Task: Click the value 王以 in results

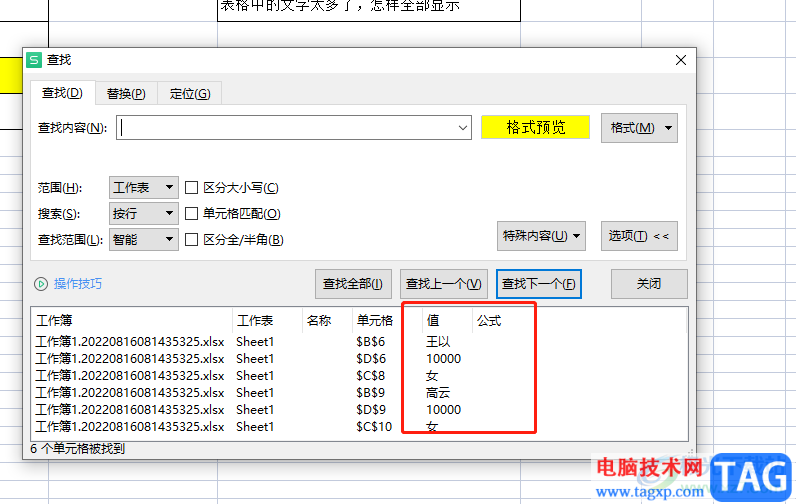Action: tap(438, 342)
